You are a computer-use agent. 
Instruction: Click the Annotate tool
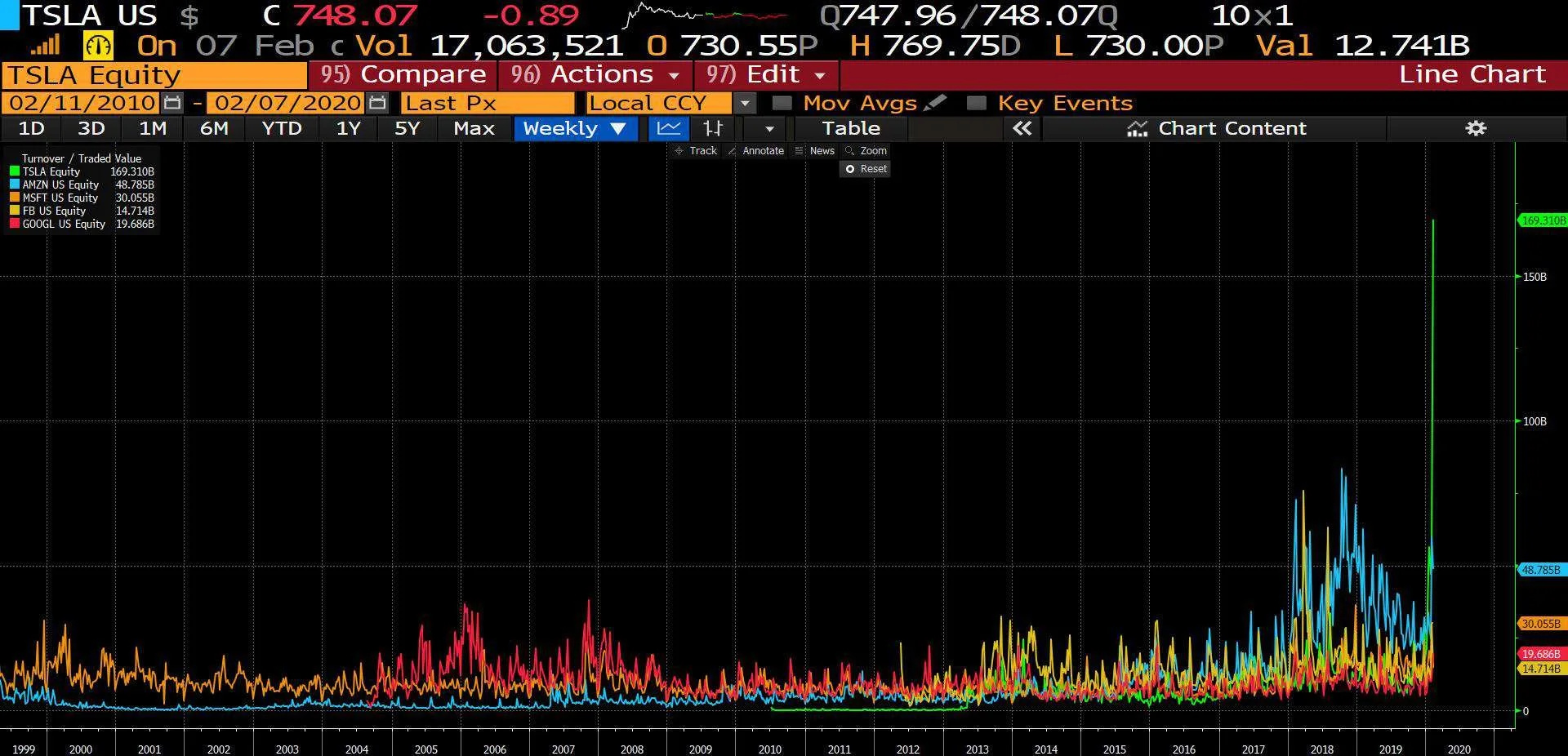(755, 151)
